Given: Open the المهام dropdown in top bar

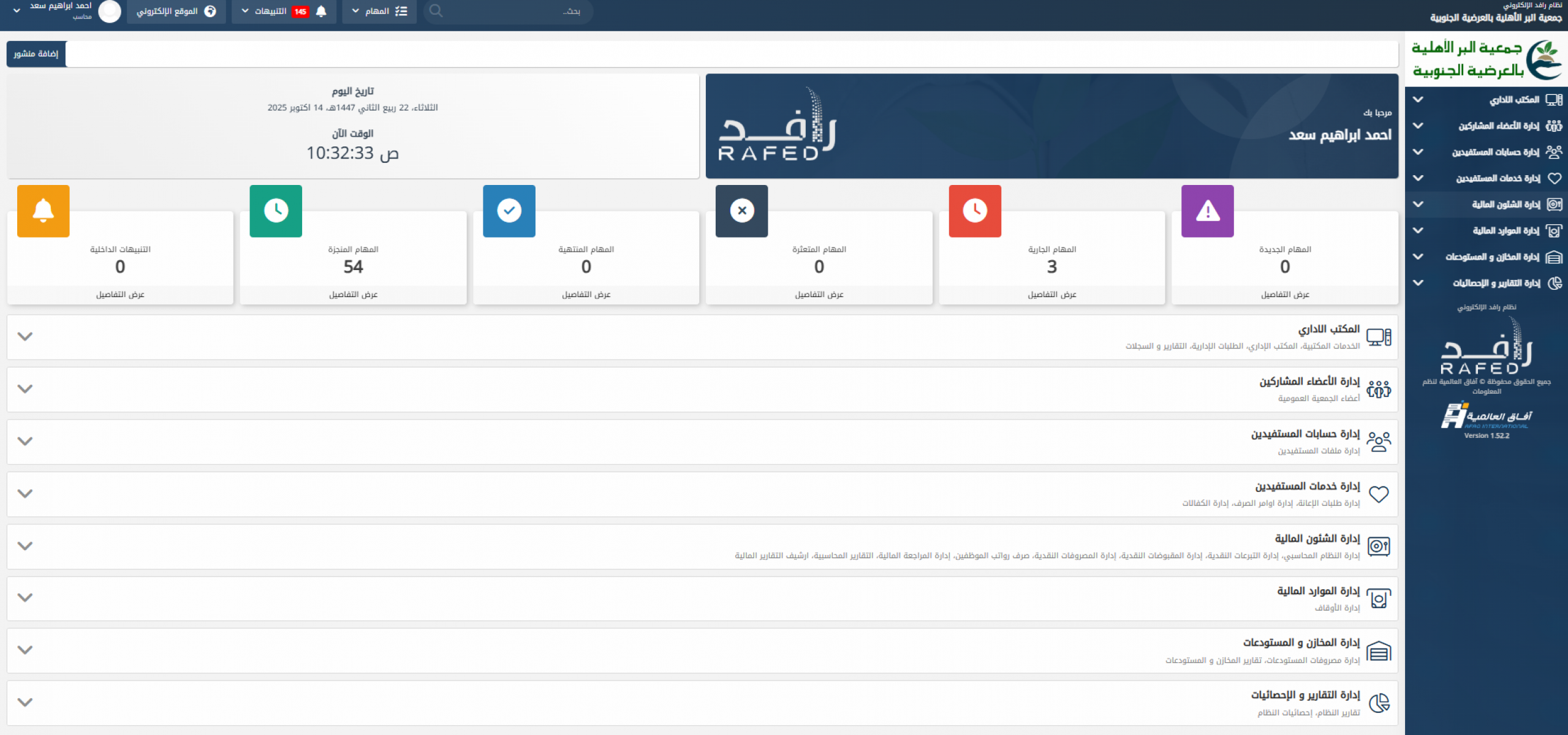Looking at the screenshot, I should pyautogui.click(x=379, y=11).
